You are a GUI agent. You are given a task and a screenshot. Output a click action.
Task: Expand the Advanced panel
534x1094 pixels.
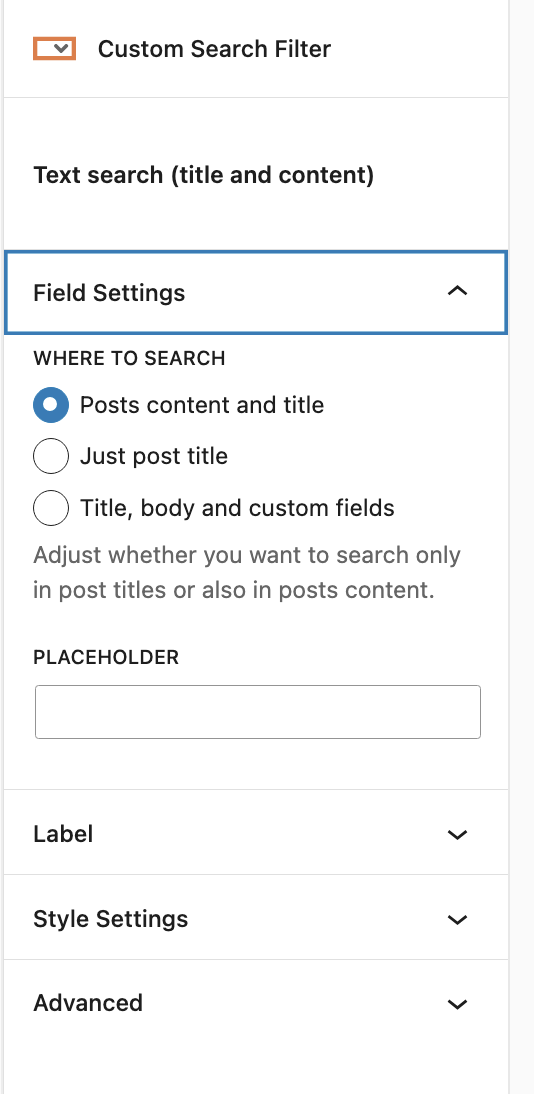255,1003
